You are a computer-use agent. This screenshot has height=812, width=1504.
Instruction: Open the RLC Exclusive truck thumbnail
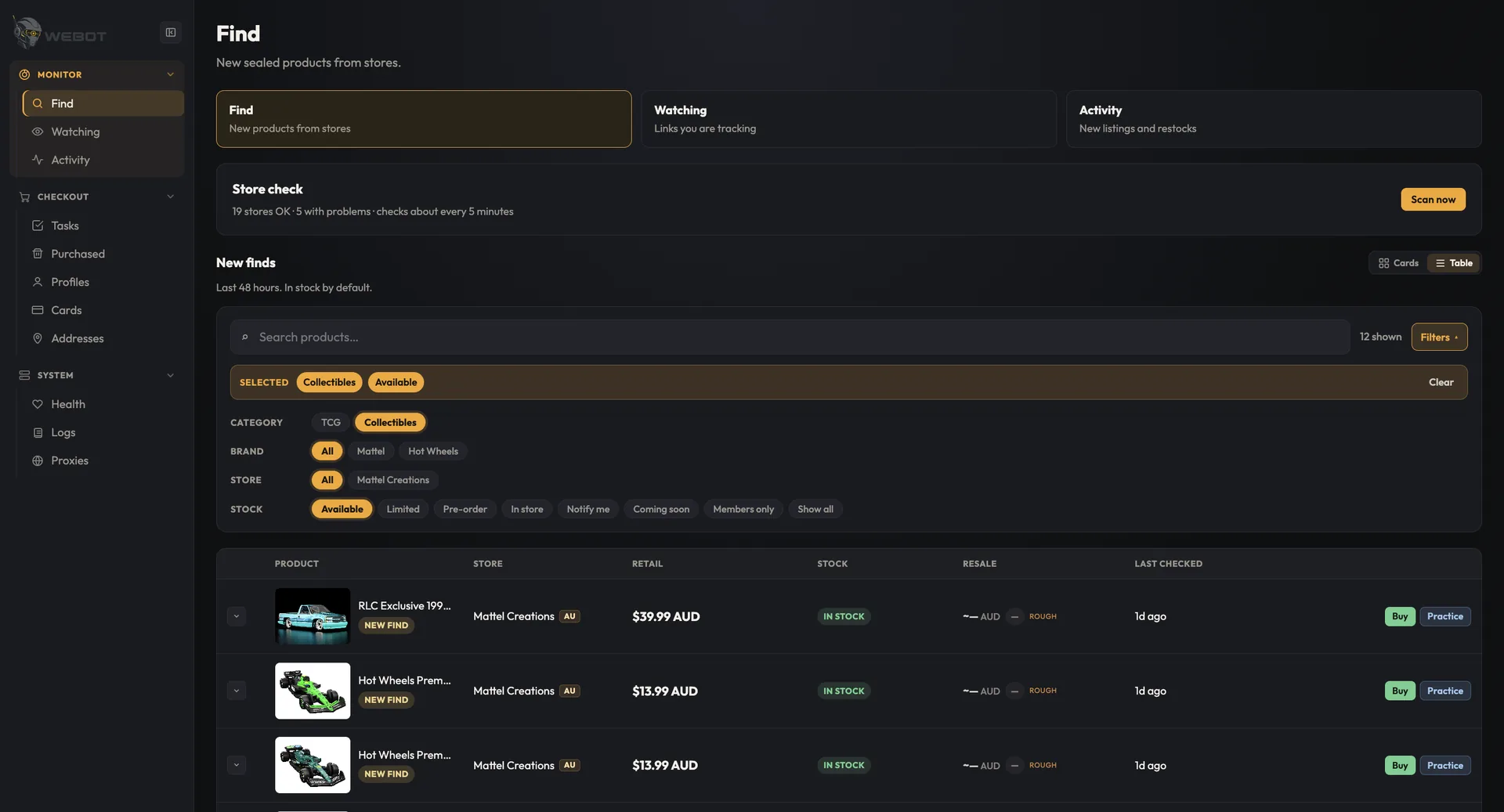coord(313,616)
